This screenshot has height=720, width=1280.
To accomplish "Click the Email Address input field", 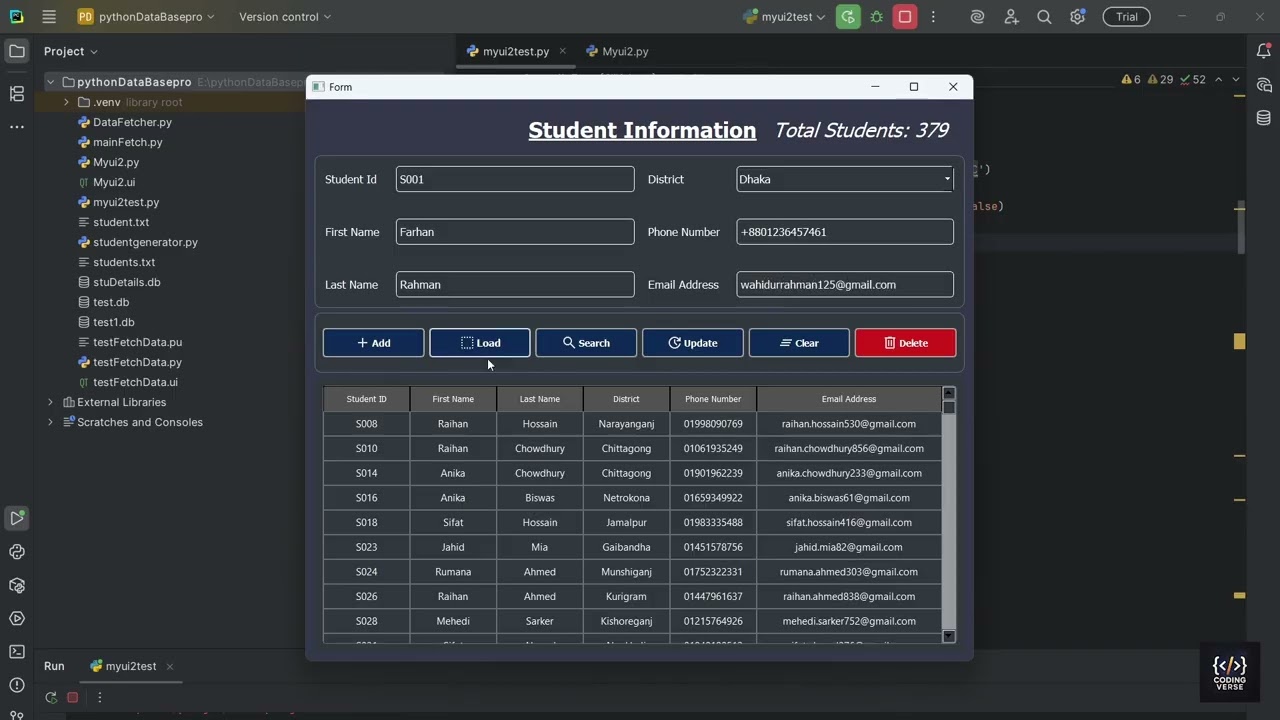I will [x=845, y=284].
